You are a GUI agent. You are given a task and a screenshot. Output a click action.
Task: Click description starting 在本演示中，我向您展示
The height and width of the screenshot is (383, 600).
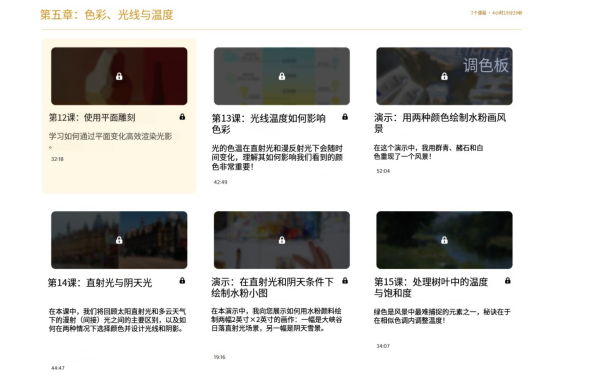(277, 319)
